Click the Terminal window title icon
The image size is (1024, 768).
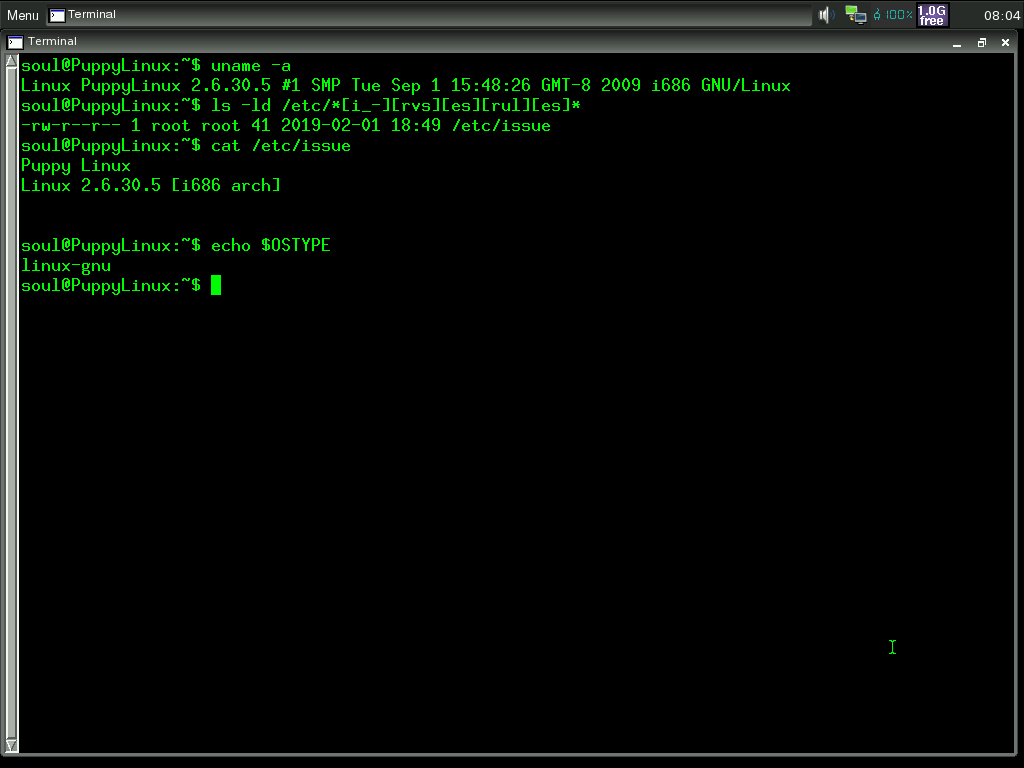point(15,42)
